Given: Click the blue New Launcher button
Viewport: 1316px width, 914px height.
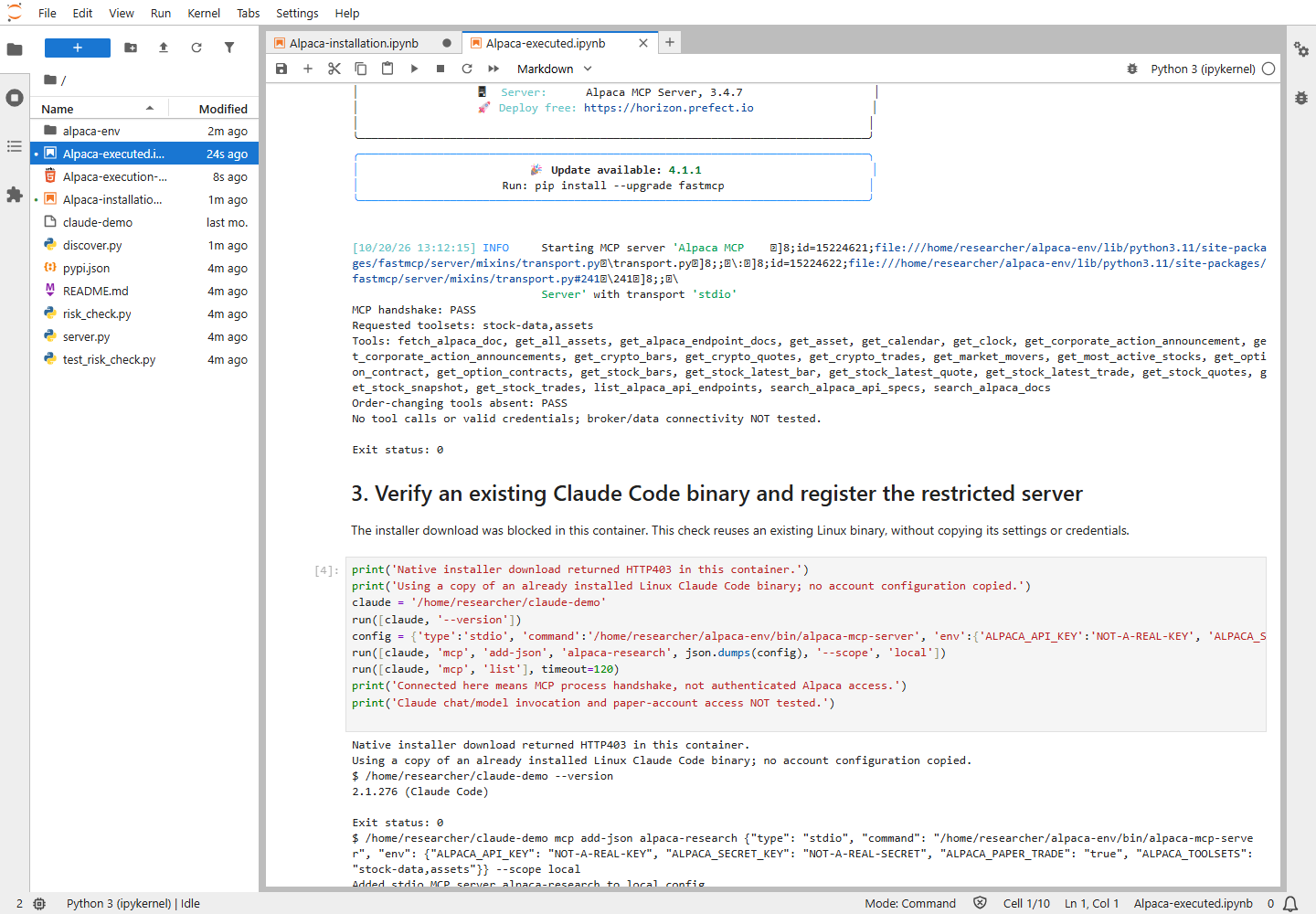Looking at the screenshot, I should point(78,48).
